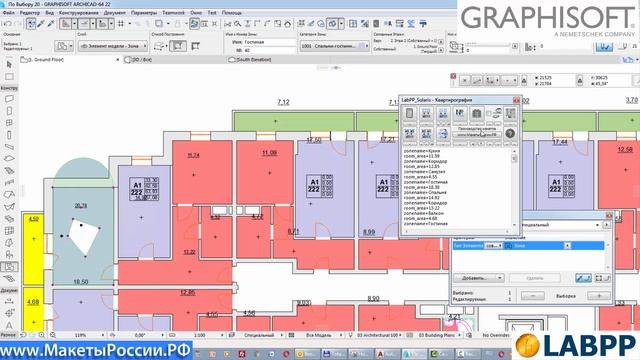This screenshot has height=360, width=640.
Task: Click the plus selection button
Action: click(x=599, y=296)
